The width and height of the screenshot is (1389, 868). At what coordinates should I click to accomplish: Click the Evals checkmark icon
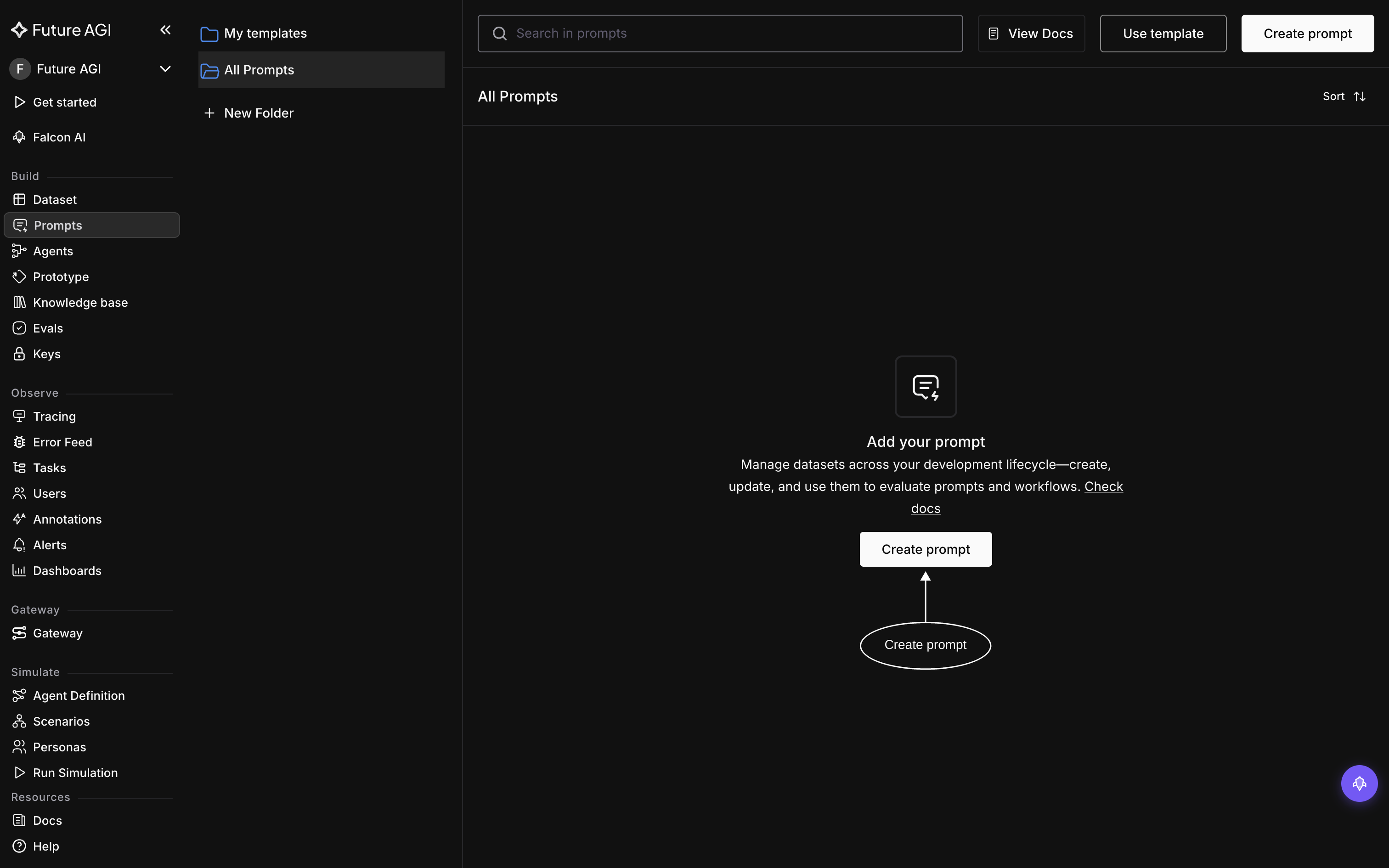click(19, 328)
